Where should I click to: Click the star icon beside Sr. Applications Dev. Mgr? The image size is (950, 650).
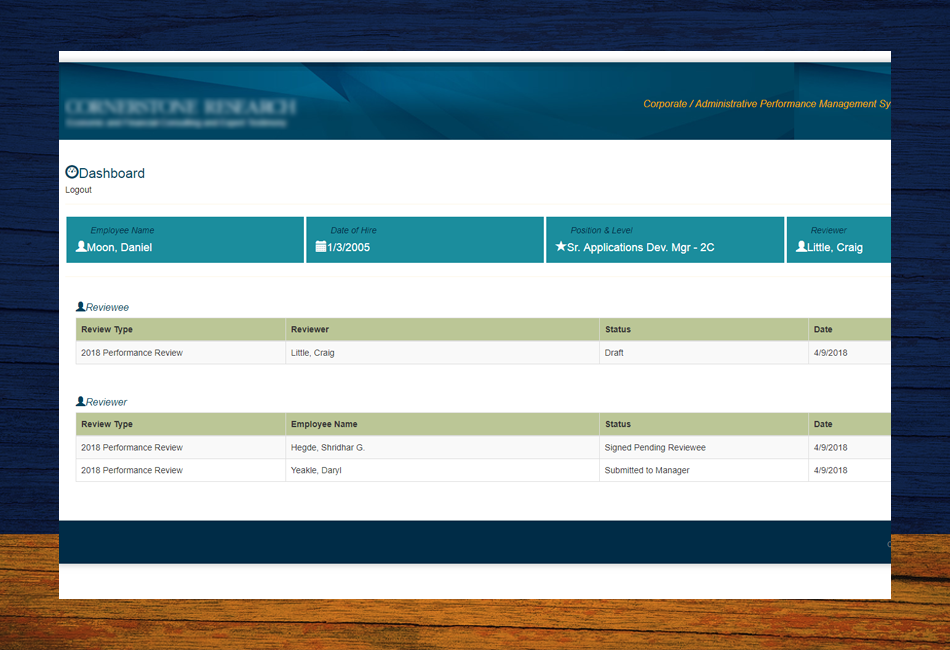560,246
